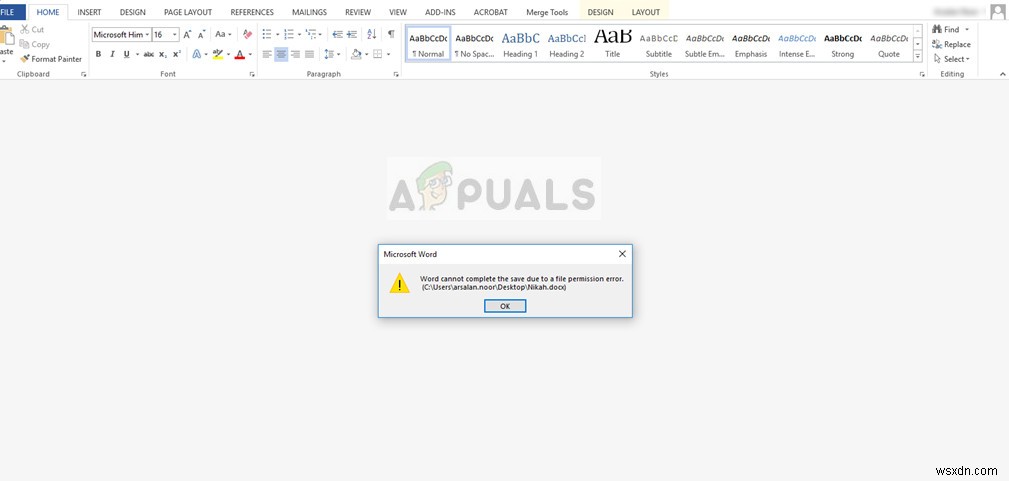Decrease font size with Shrink Font icon
Image resolution: width=1009 pixels, height=481 pixels.
(201, 34)
